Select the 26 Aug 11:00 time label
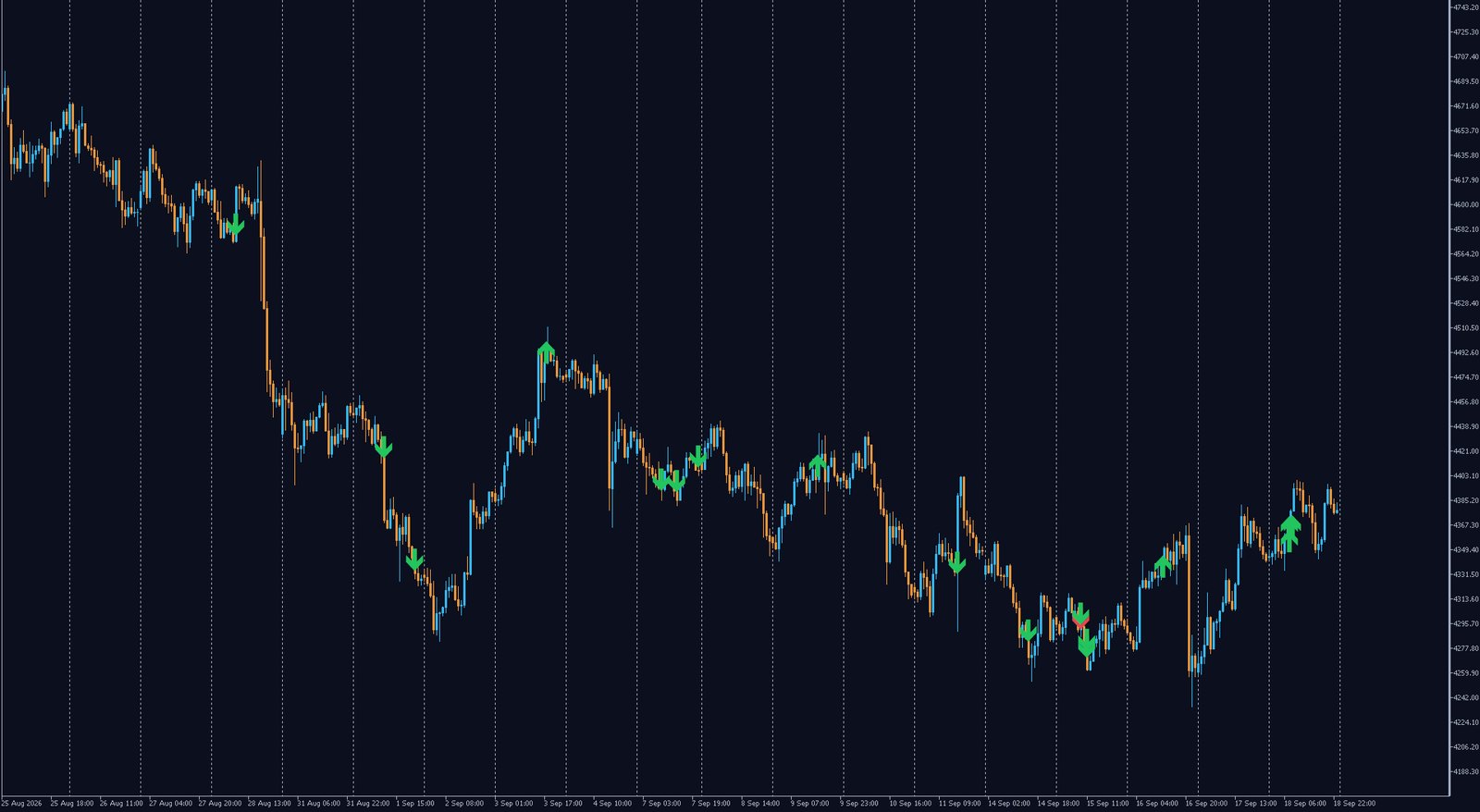Screen dimensions: 1480x812 pyautogui.click(x=121, y=804)
